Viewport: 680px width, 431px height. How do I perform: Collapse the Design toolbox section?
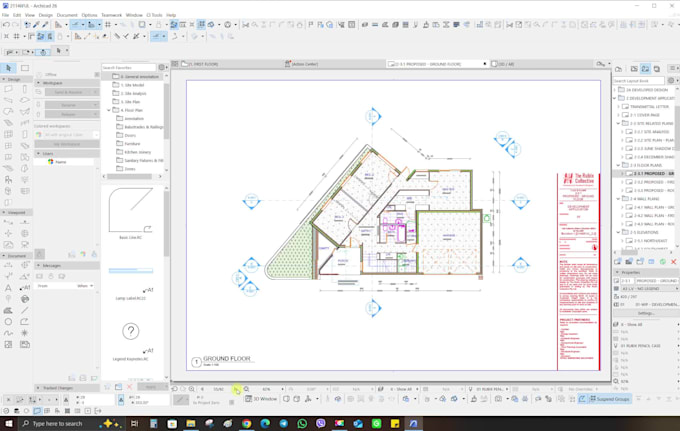[4, 79]
